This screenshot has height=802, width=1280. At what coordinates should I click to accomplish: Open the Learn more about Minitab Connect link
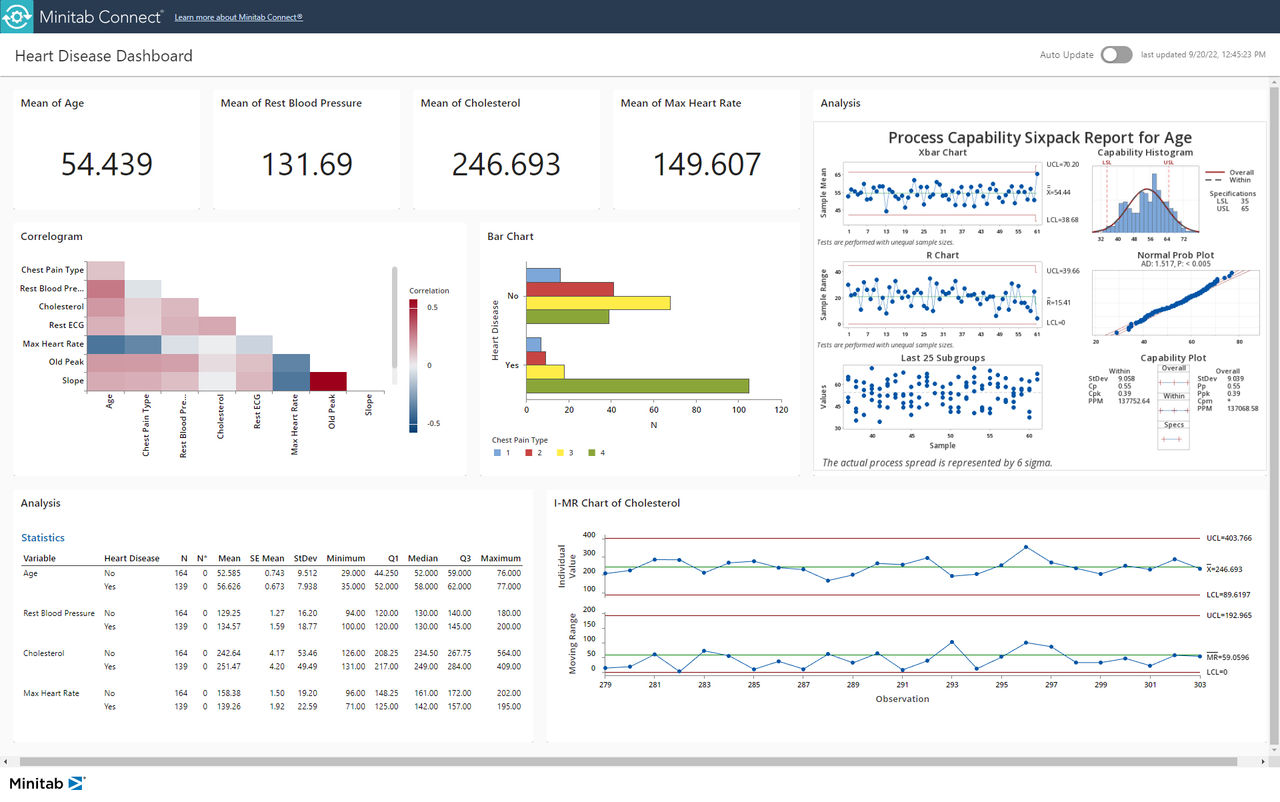point(237,17)
